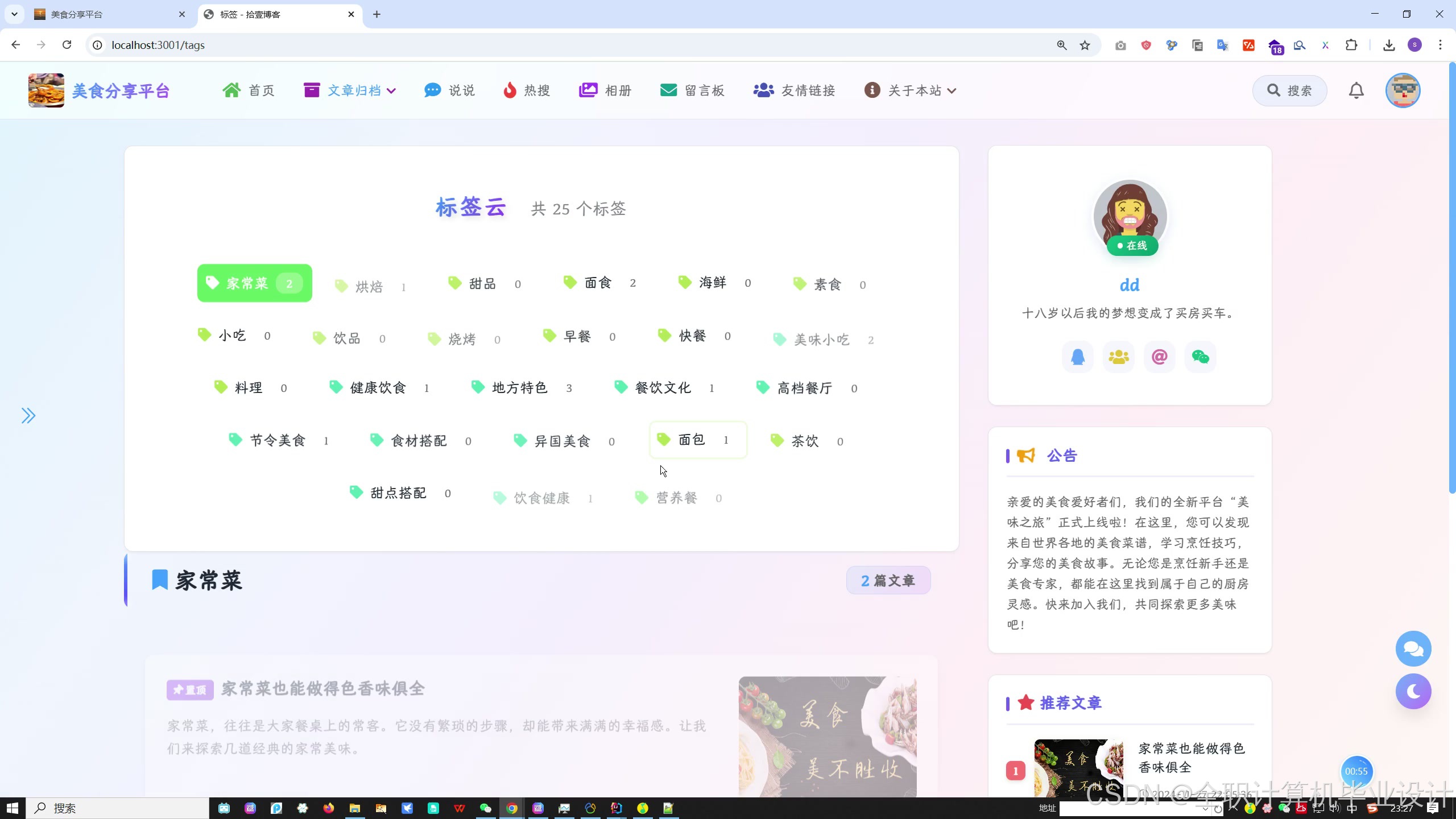Open the chat bubble floating button
The width and height of the screenshot is (1456, 819).
click(1413, 648)
